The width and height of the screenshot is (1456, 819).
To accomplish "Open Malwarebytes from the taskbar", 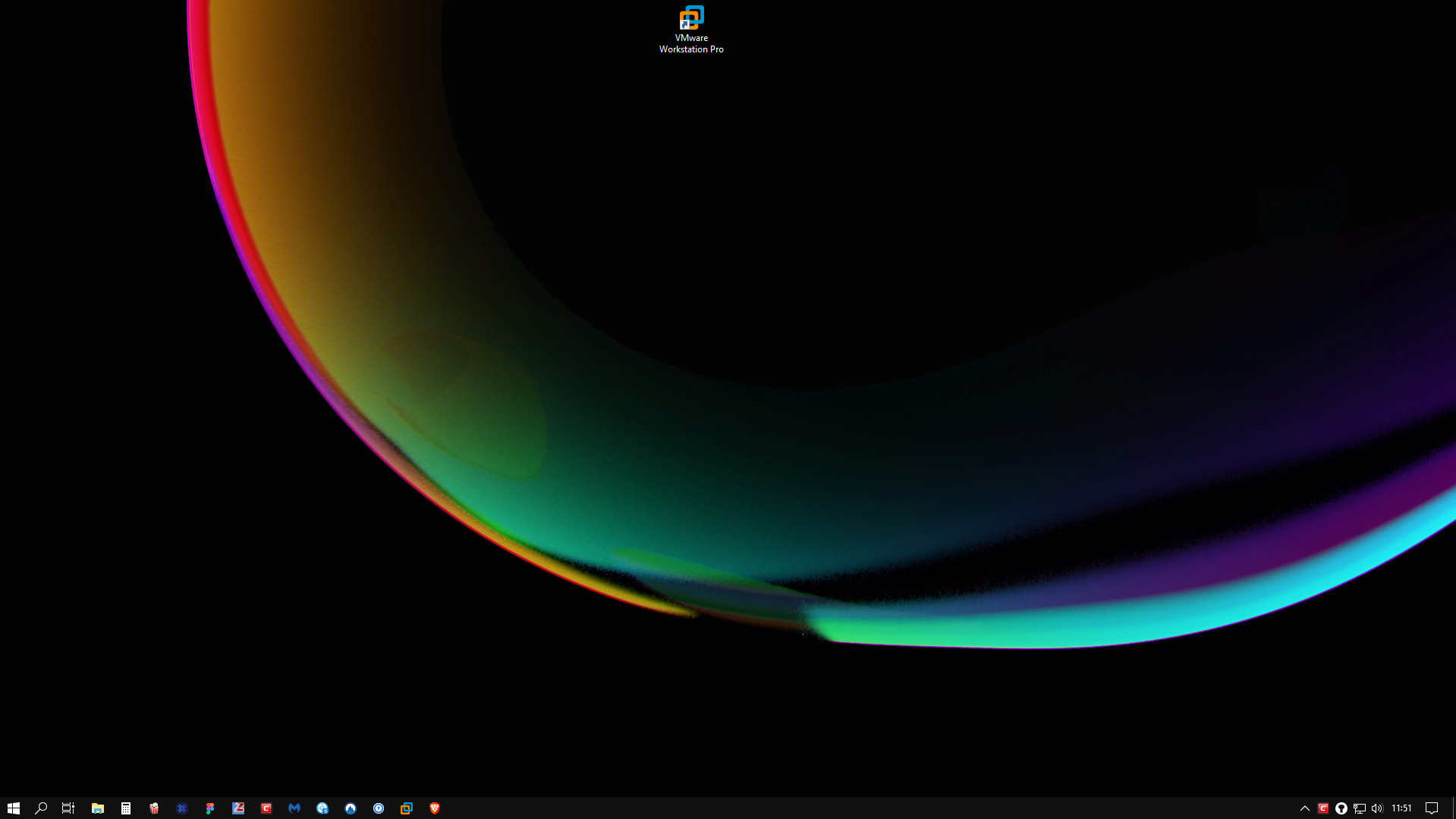I will [294, 808].
